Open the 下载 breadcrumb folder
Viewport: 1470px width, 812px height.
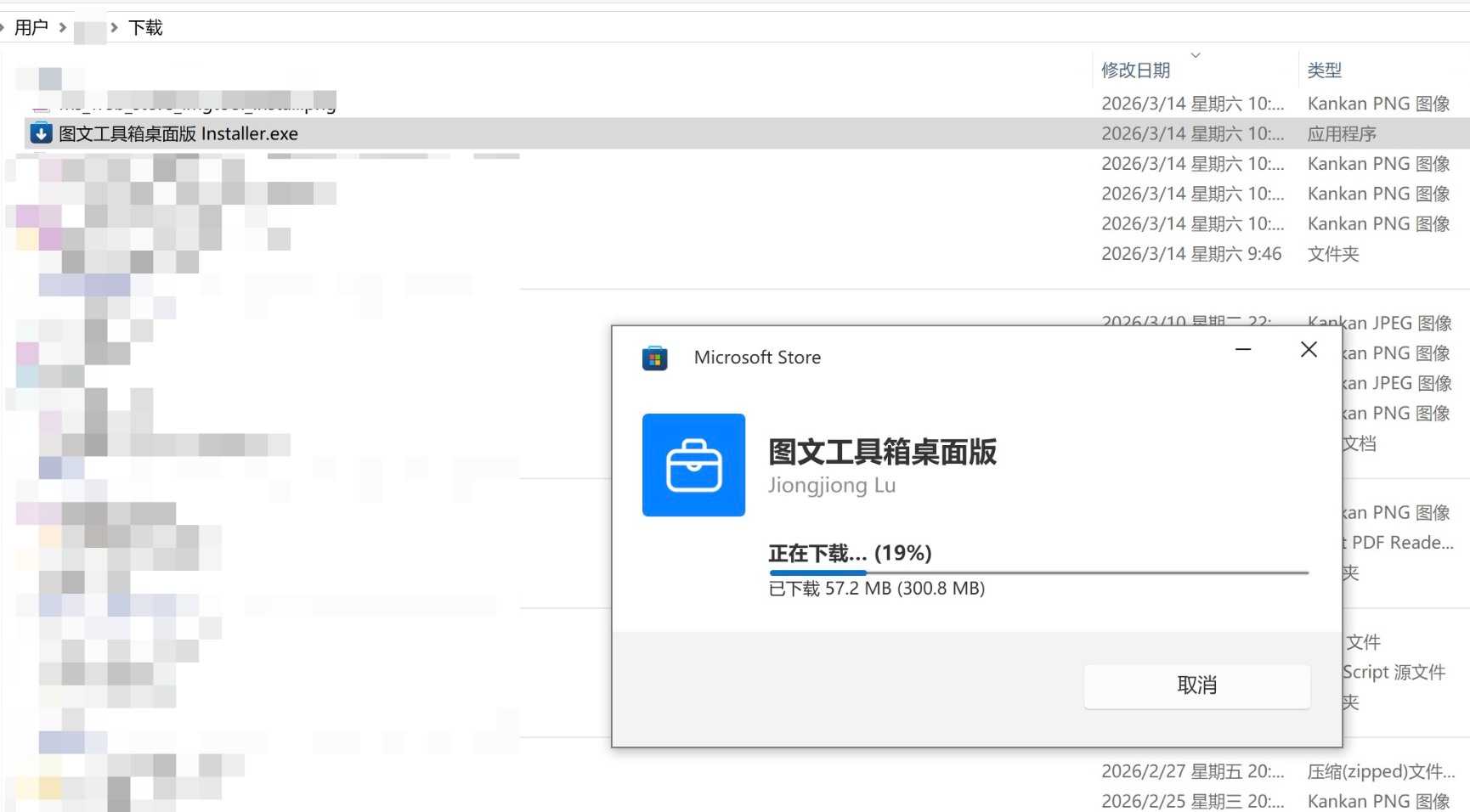(145, 26)
